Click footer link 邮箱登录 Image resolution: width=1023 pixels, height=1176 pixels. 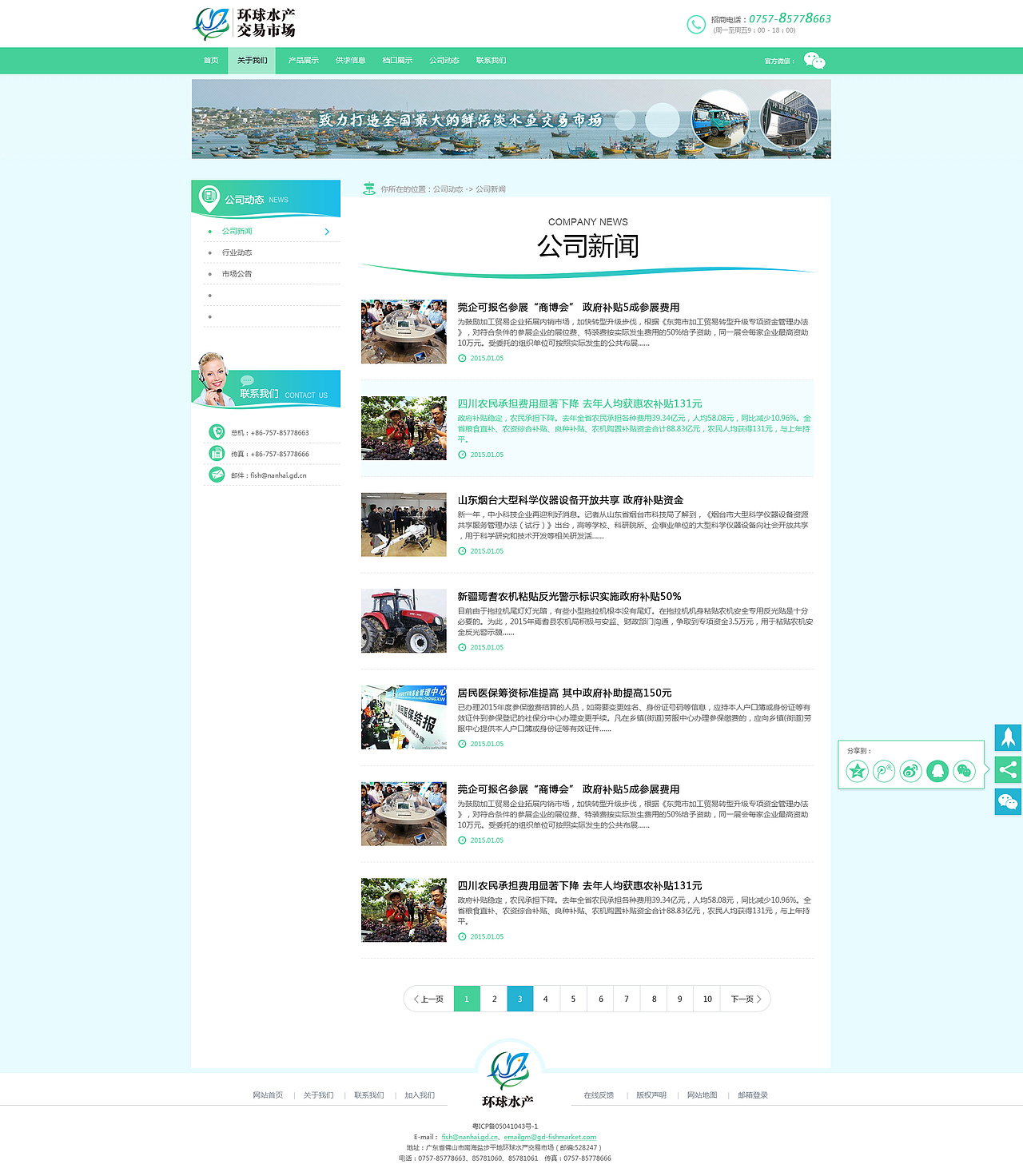(753, 1095)
